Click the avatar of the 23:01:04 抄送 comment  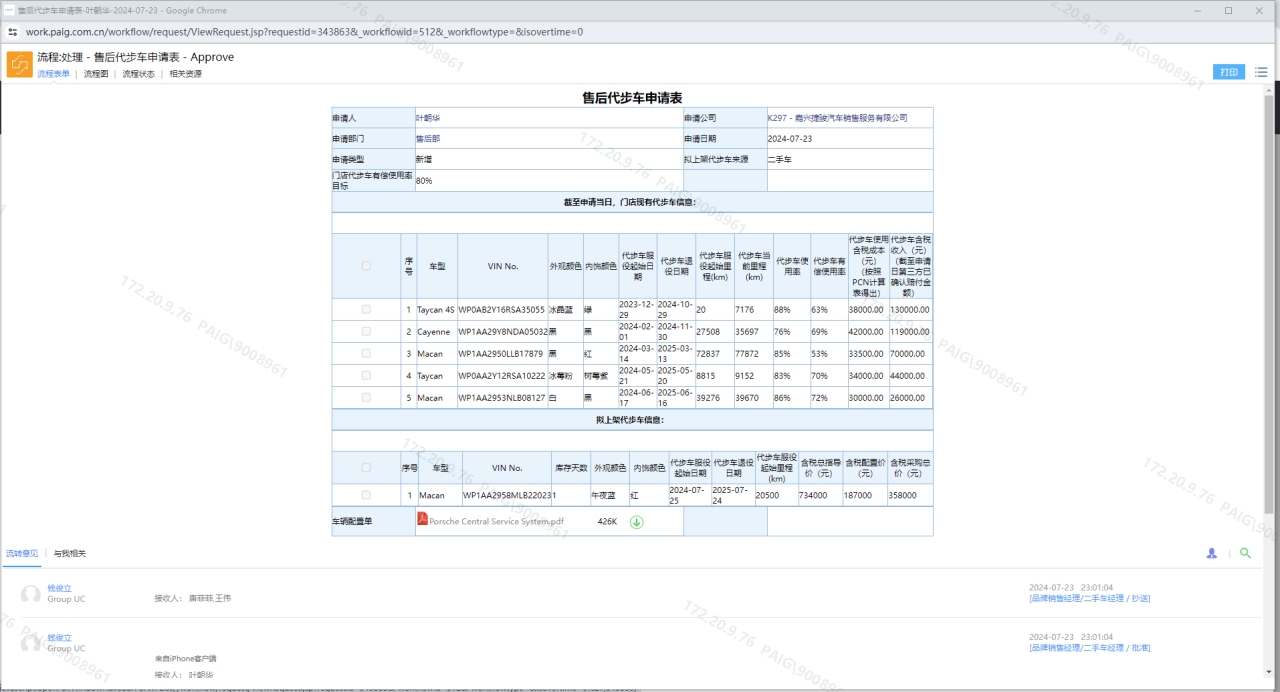tap(31, 594)
